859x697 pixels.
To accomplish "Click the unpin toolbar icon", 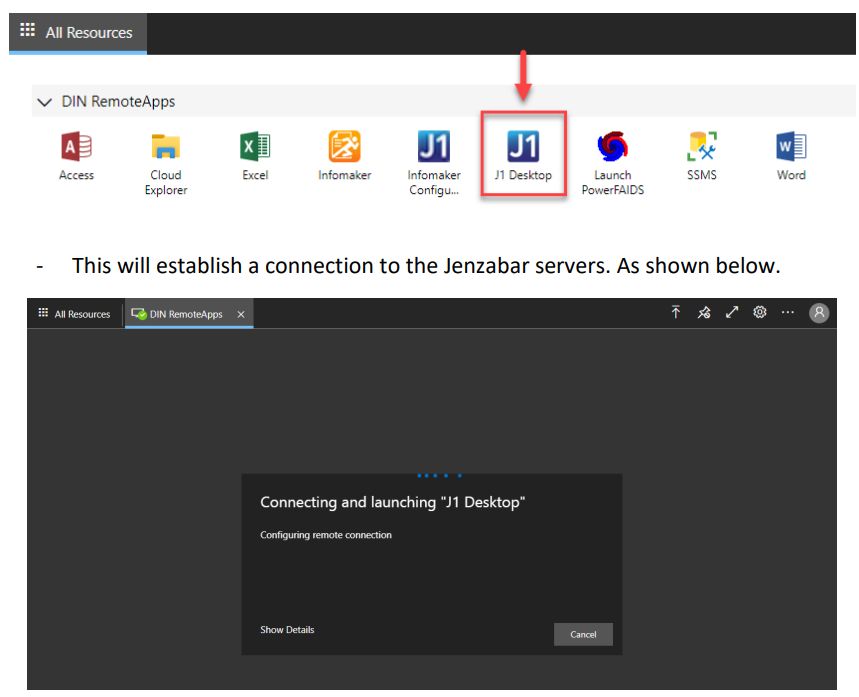I will pyautogui.click(x=703, y=312).
